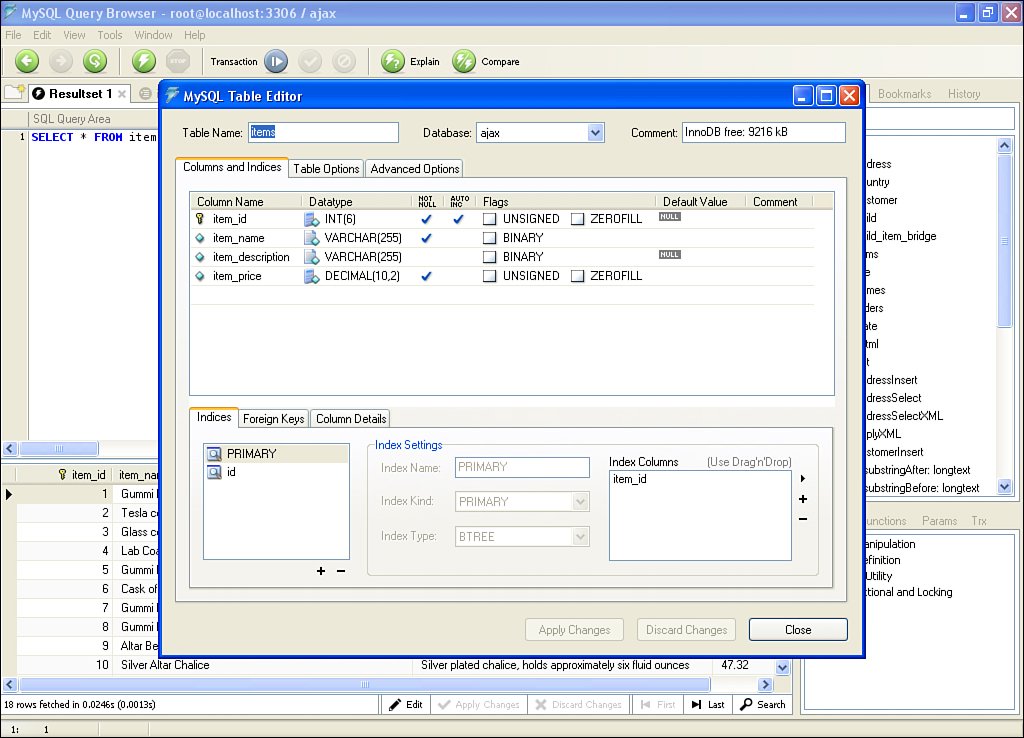Open the Tools menu
Image resolution: width=1024 pixels, height=738 pixels.
coord(110,35)
